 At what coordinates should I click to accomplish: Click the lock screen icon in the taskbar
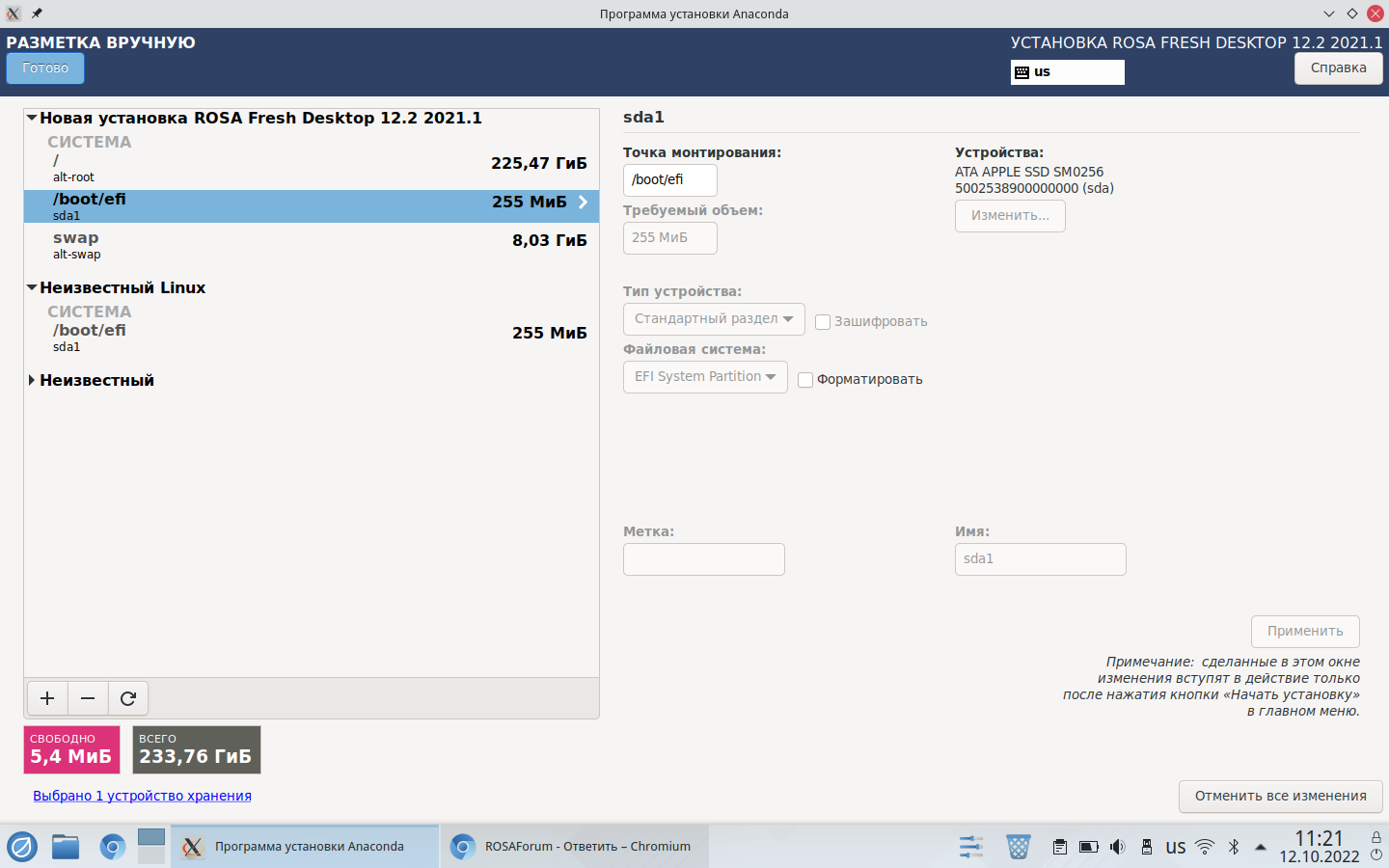(x=1376, y=837)
